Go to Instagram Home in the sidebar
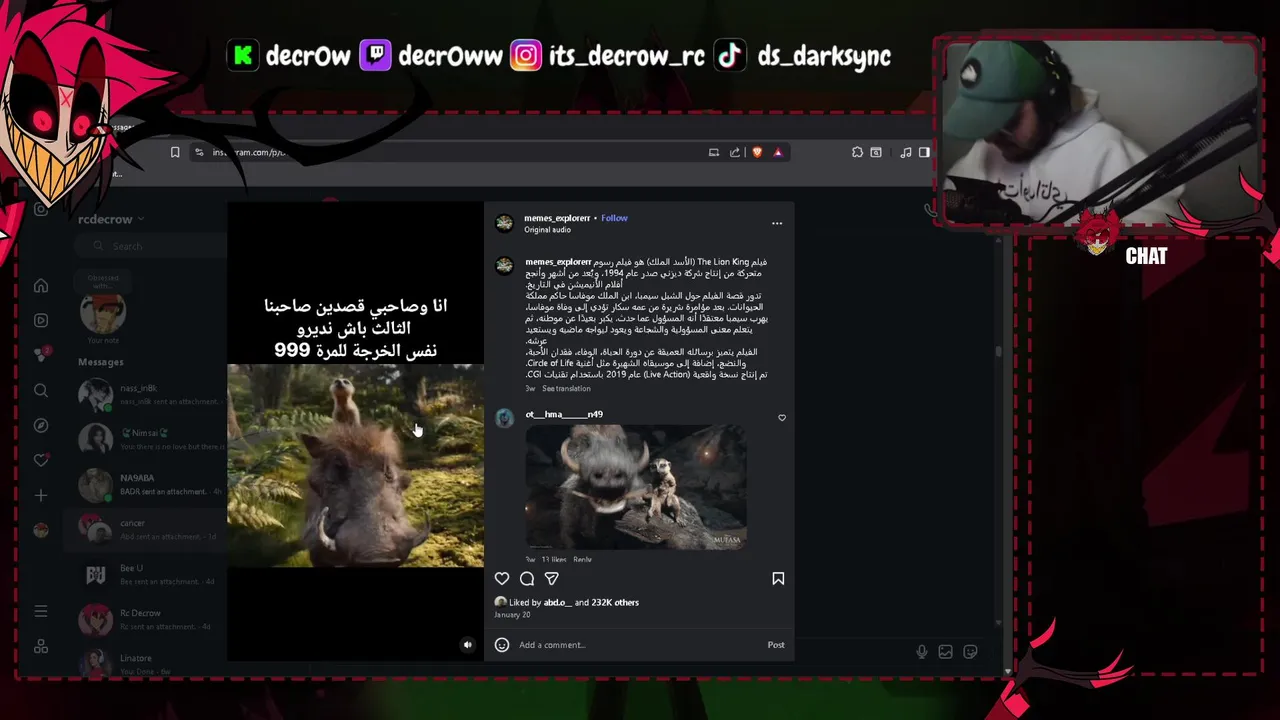 (41, 286)
